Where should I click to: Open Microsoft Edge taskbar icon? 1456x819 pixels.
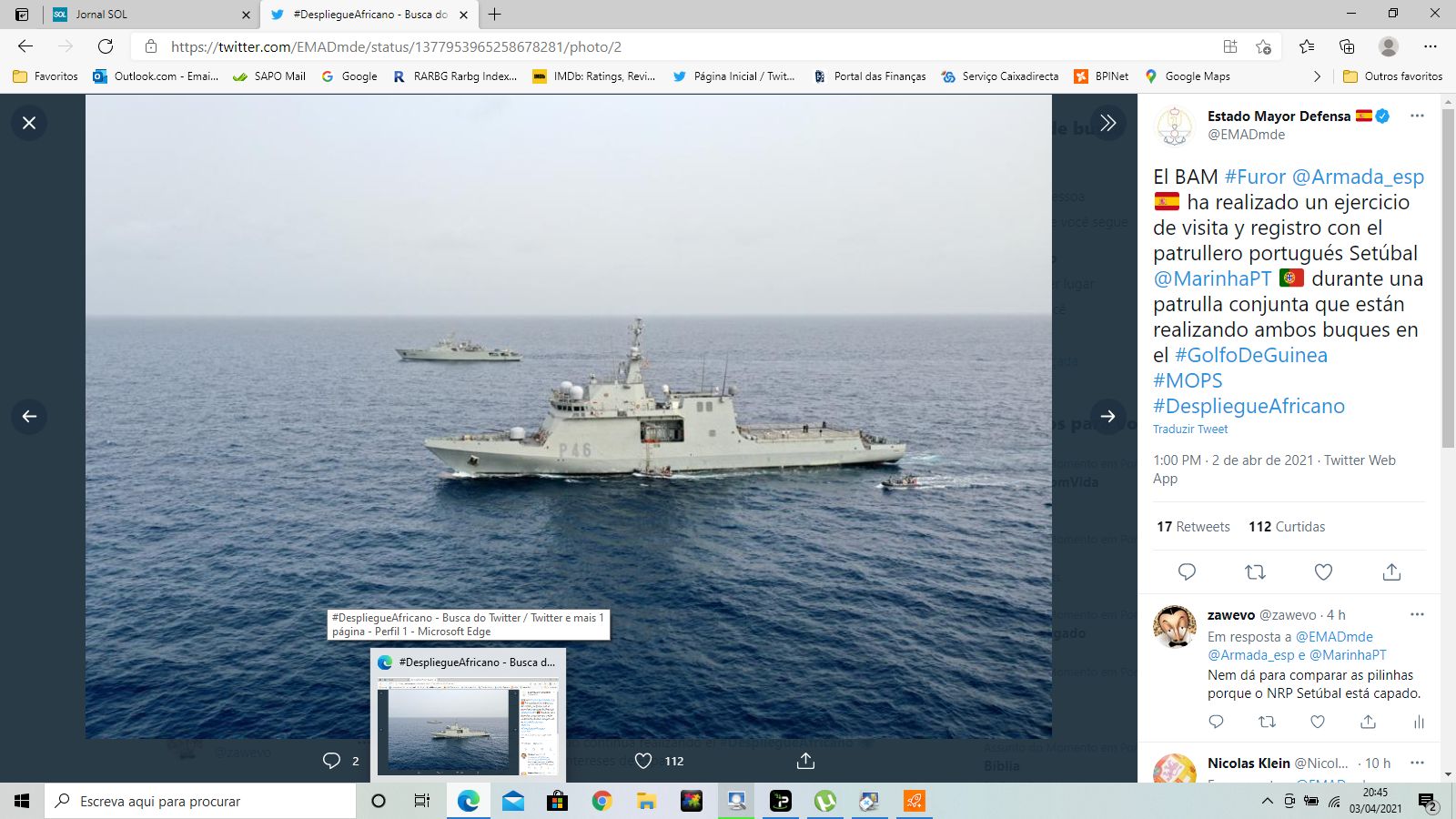point(469,801)
